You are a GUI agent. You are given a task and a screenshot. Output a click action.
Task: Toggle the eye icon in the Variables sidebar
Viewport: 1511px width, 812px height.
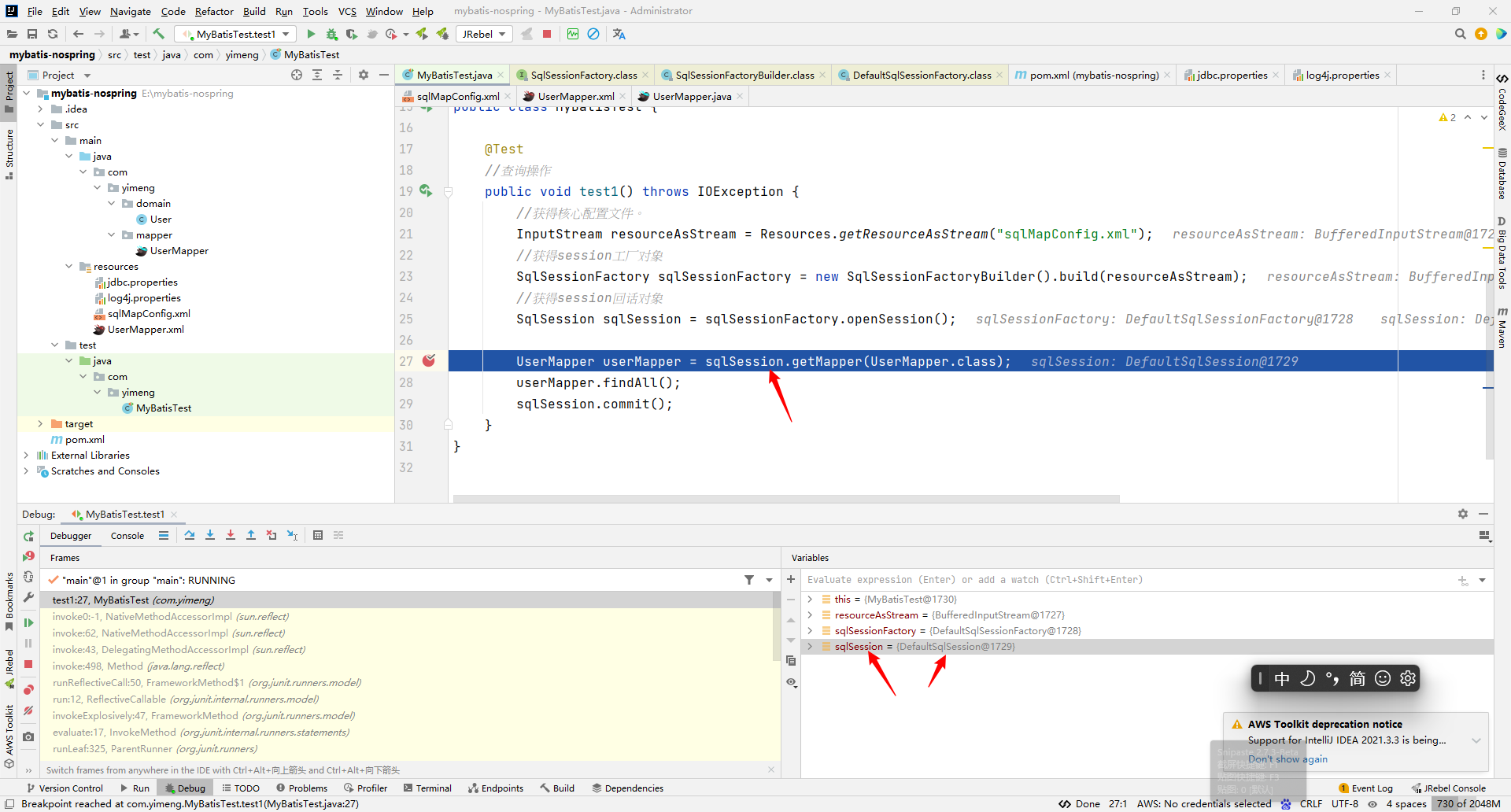tap(791, 682)
